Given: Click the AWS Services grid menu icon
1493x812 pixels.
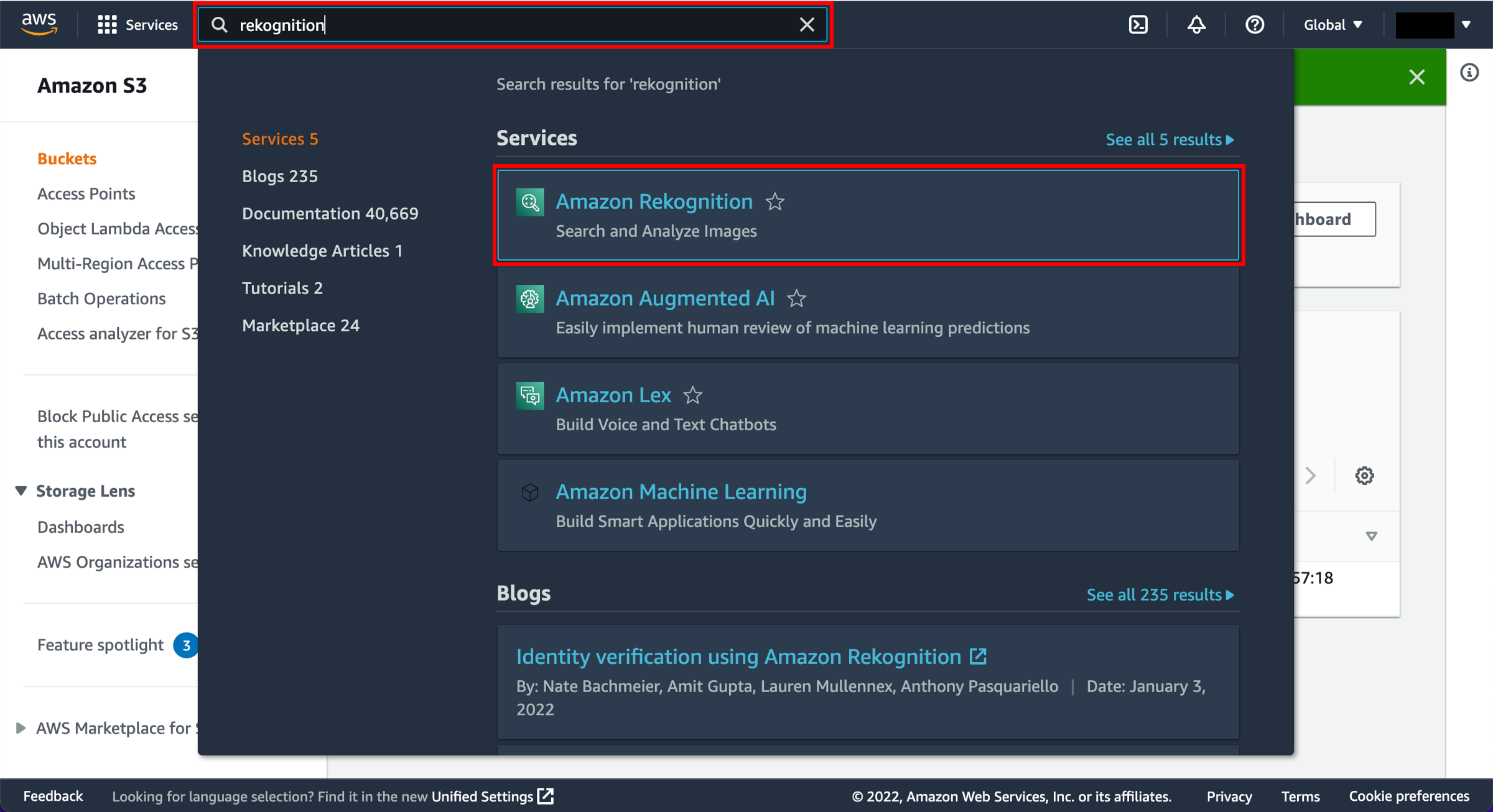Looking at the screenshot, I should [x=106, y=25].
